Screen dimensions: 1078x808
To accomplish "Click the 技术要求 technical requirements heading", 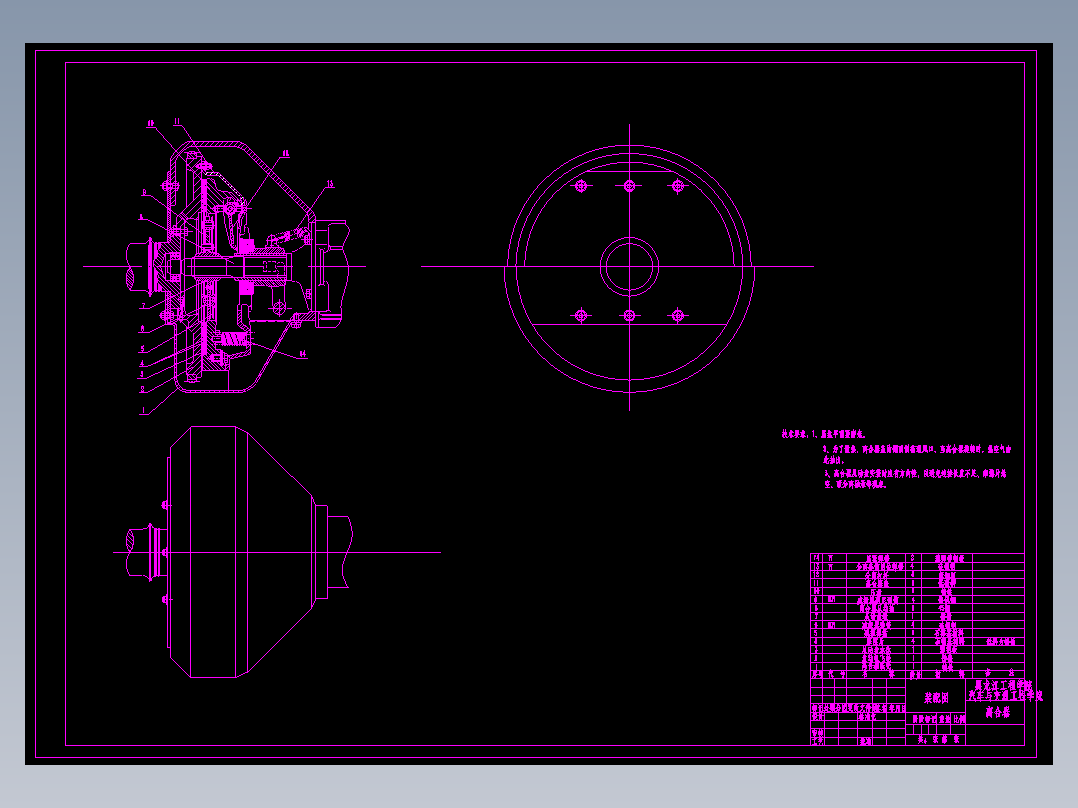I will [x=794, y=434].
